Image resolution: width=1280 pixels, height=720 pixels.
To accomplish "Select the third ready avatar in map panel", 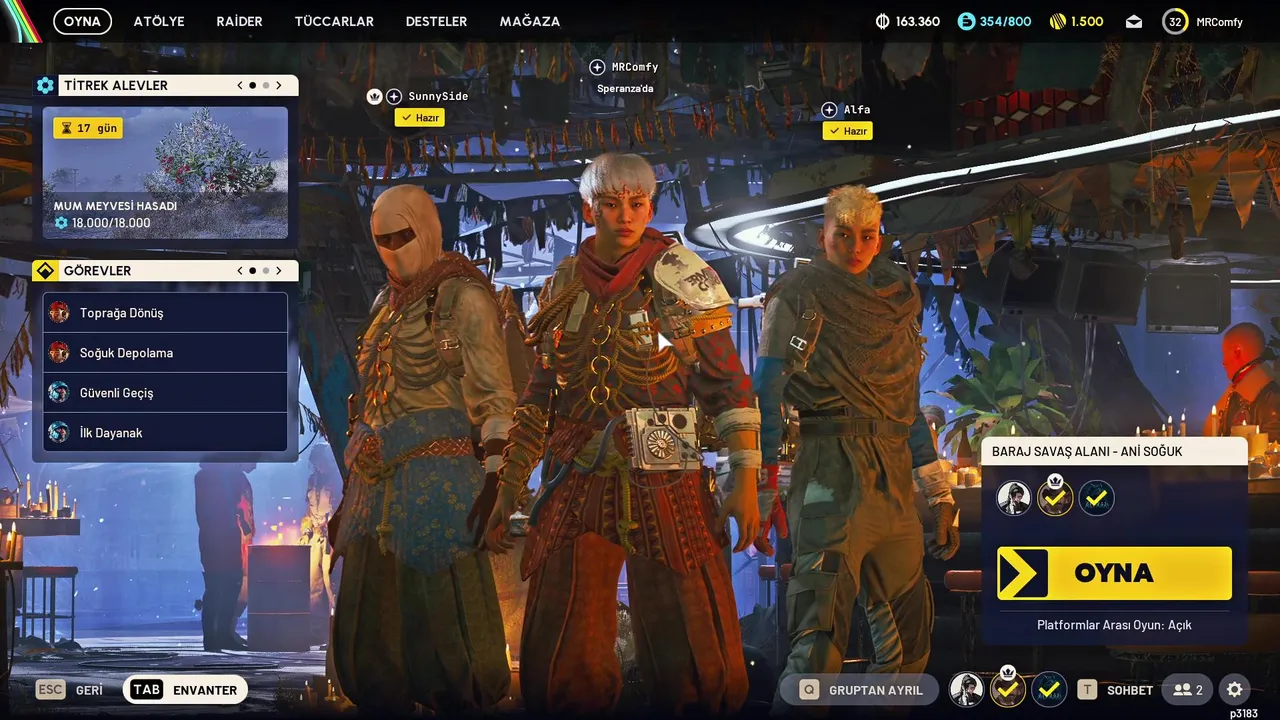I will (x=1097, y=497).
